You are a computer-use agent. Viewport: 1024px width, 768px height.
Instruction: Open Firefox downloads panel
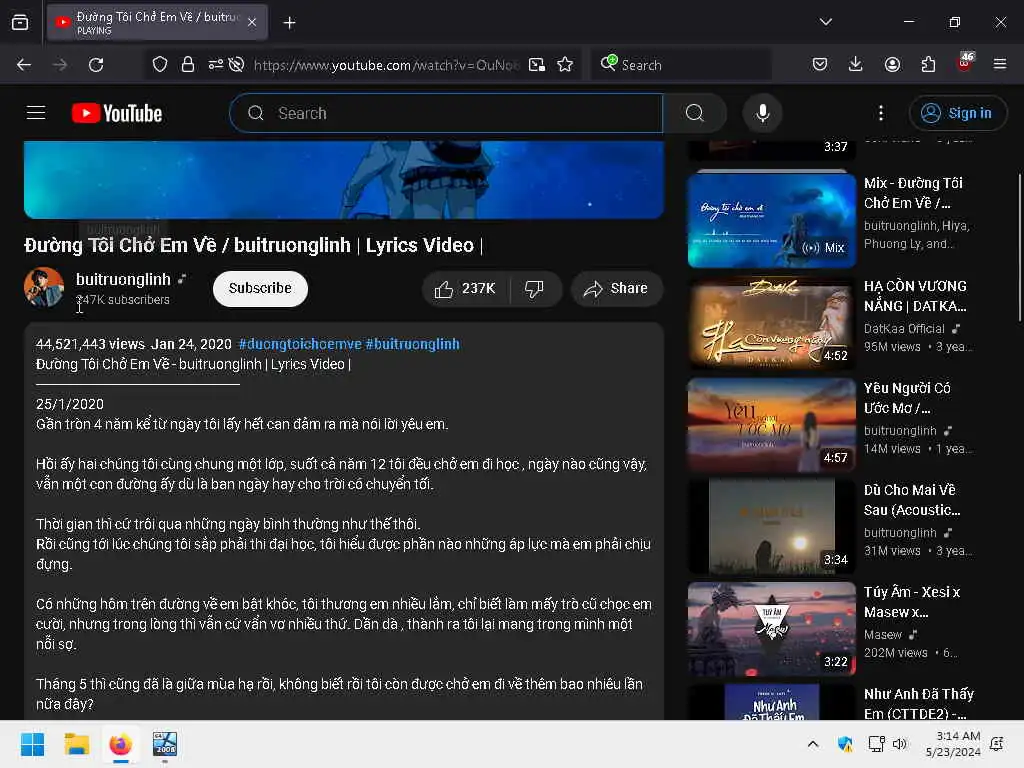856,64
